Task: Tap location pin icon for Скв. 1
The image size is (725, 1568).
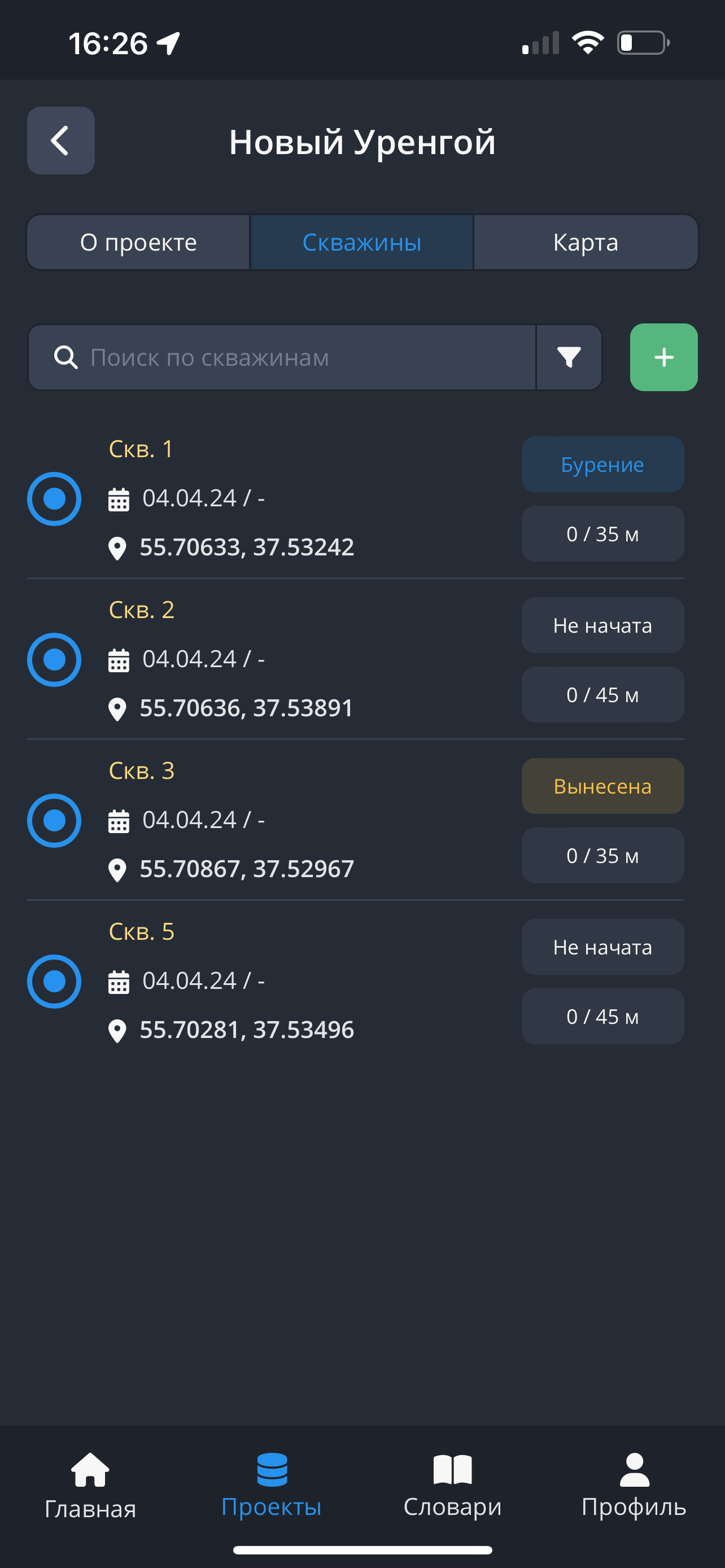Action: [x=117, y=548]
